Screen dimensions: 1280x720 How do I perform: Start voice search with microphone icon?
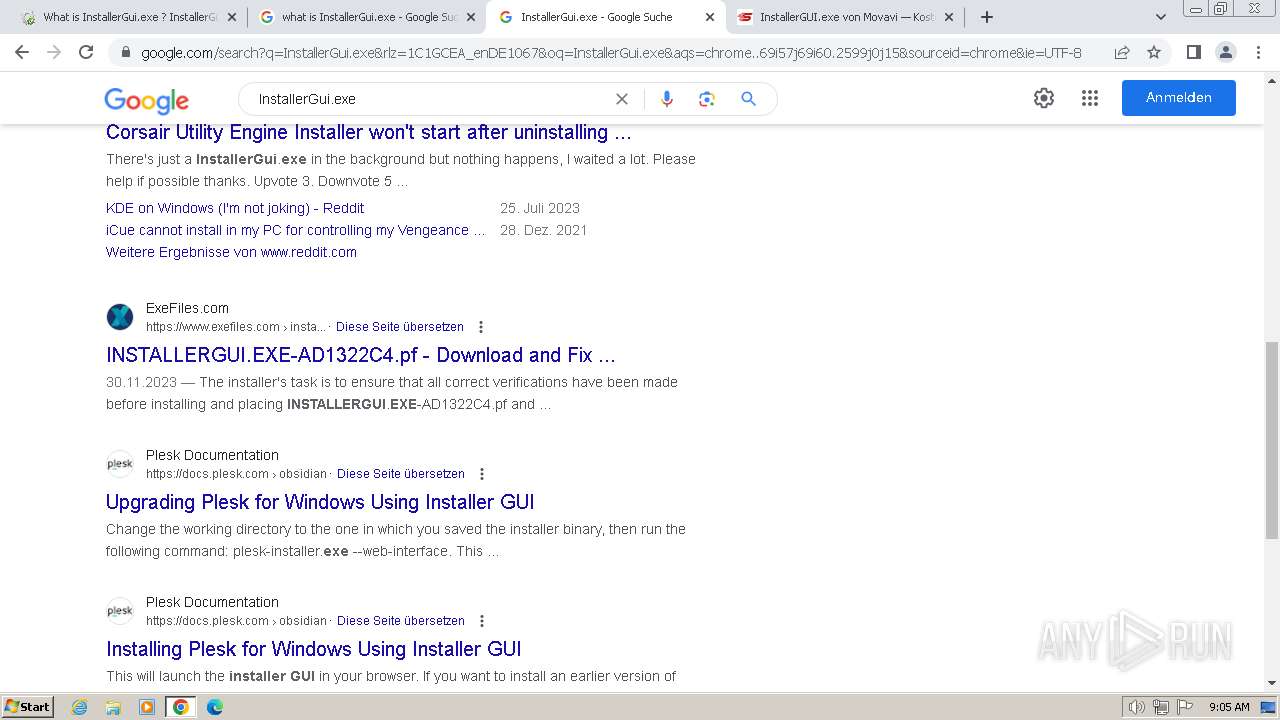[x=667, y=99]
